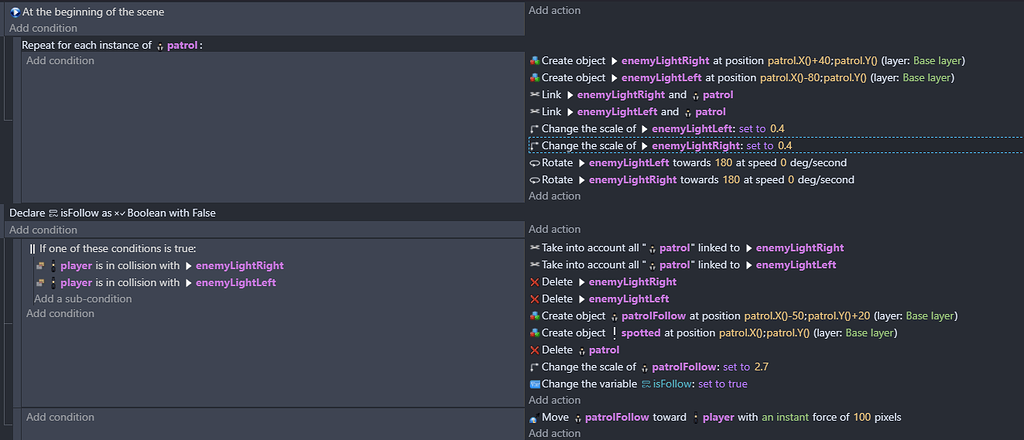1024x440 pixels.
Task: Click Rotate icon of enemyLightLeft action
Action: click(534, 163)
